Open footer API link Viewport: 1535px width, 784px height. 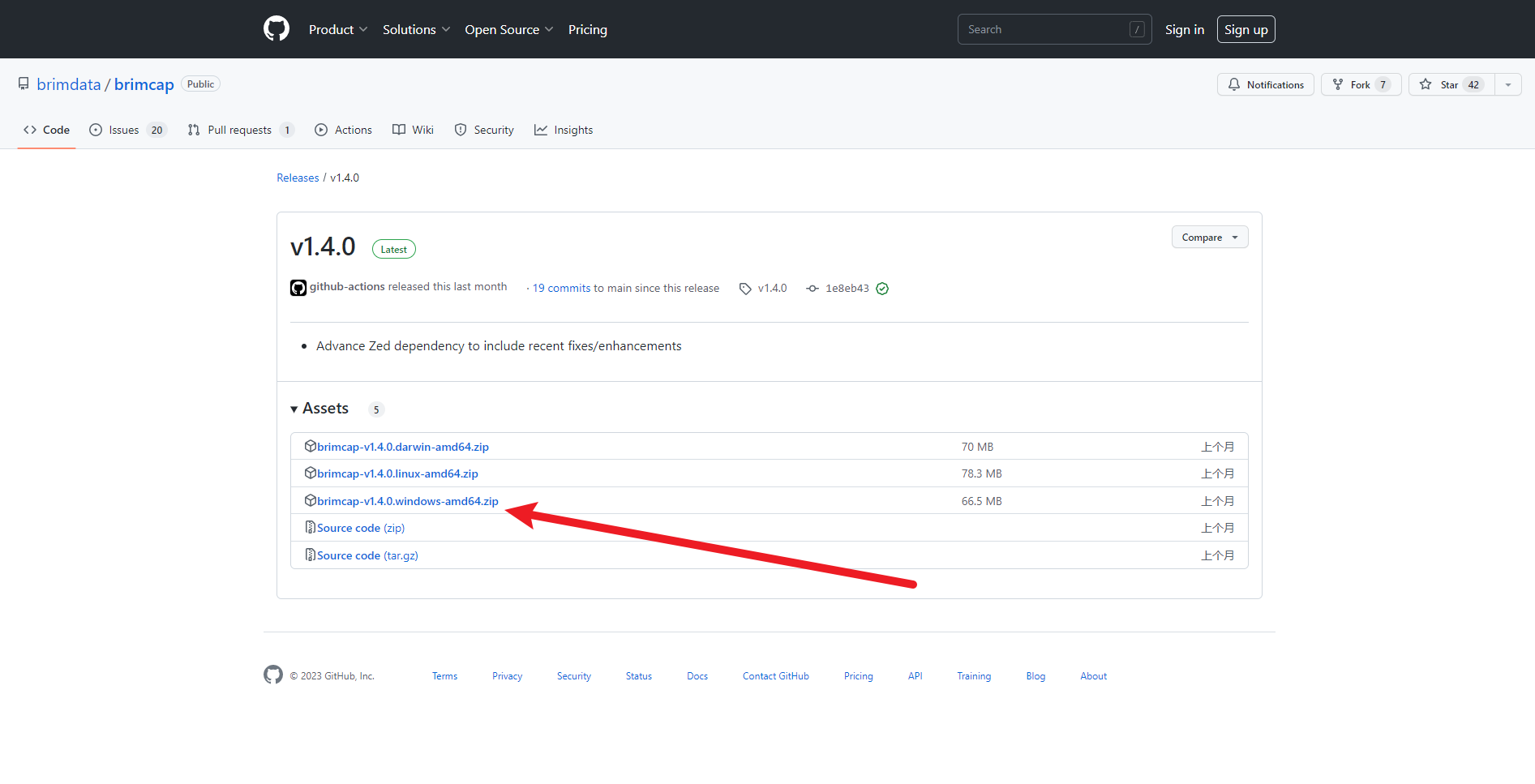915,676
